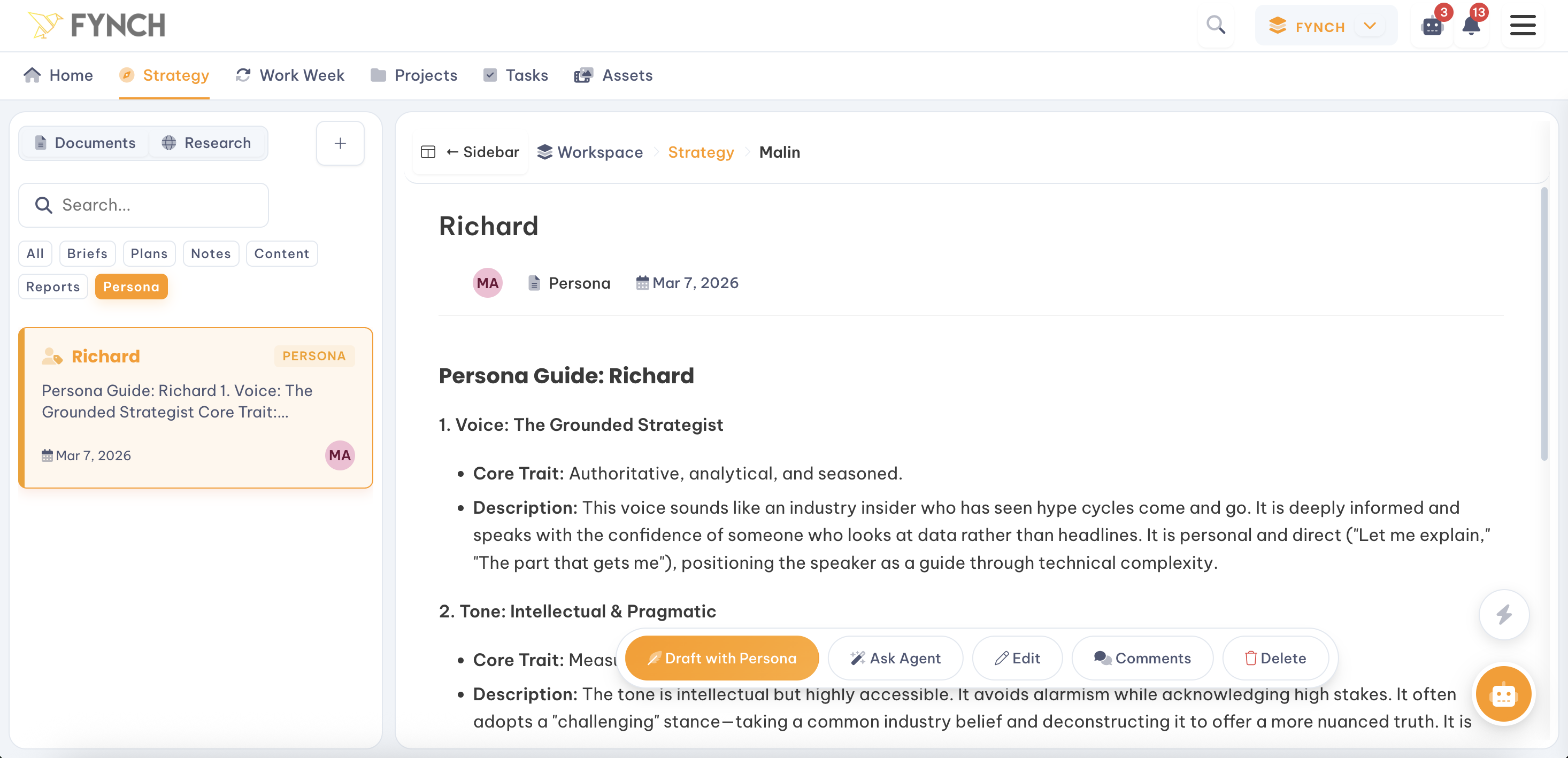1568x758 pixels.
Task: Open the Work Week nav tab
Action: [290, 75]
